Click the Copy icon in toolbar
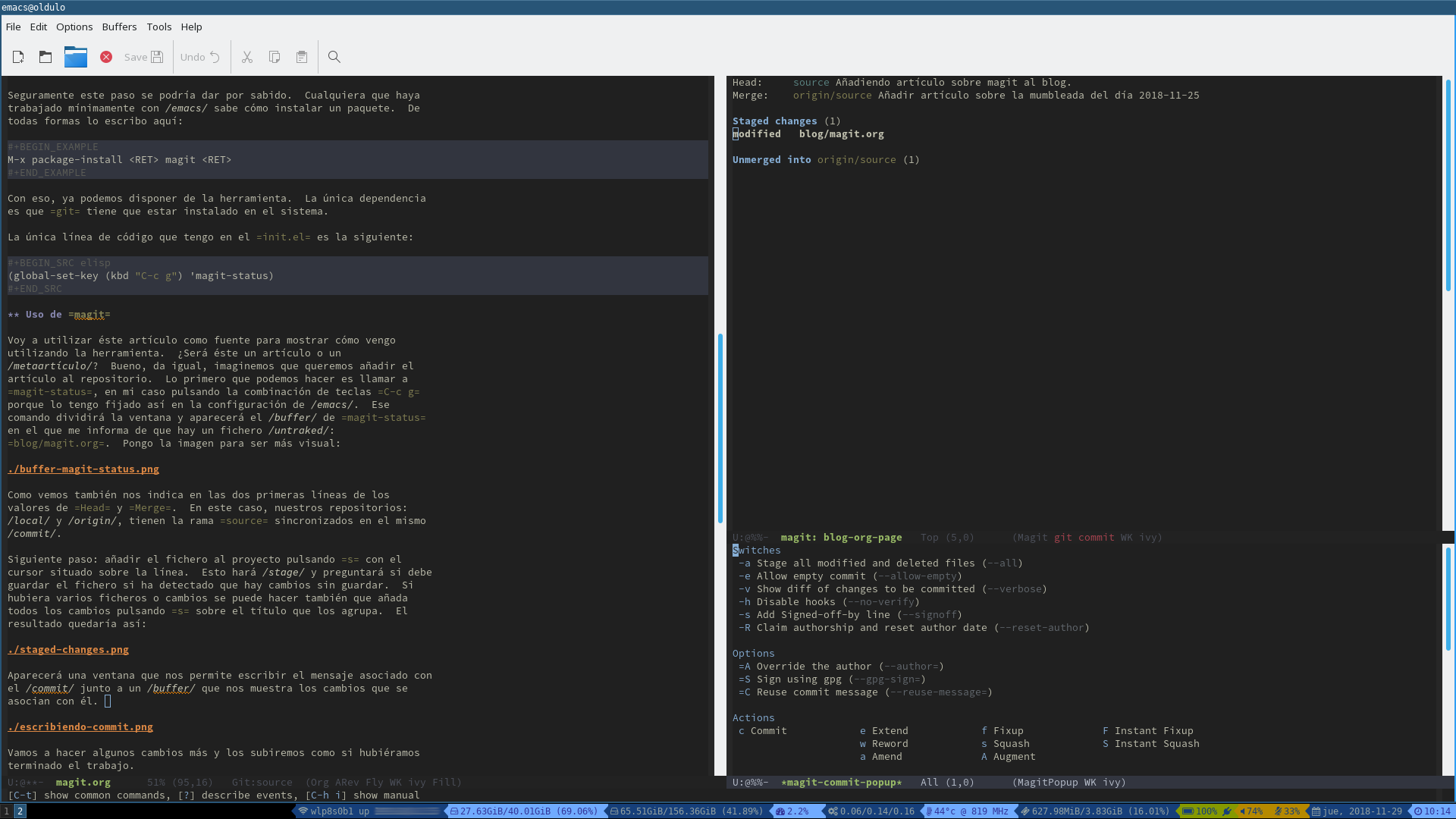Screen dimensions: 1456x819 [275, 57]
